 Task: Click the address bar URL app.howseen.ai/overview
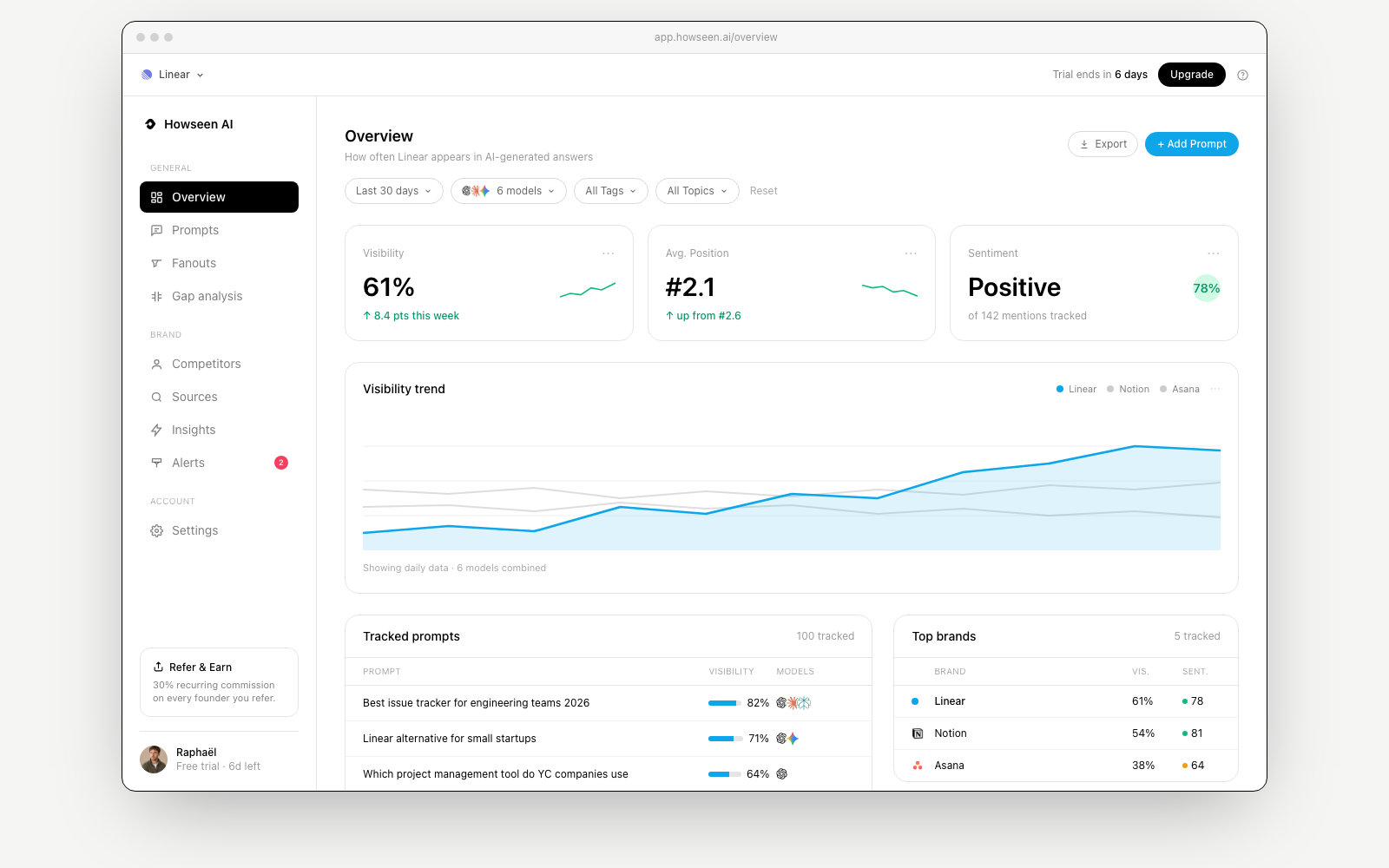click(x=716, y=37)
